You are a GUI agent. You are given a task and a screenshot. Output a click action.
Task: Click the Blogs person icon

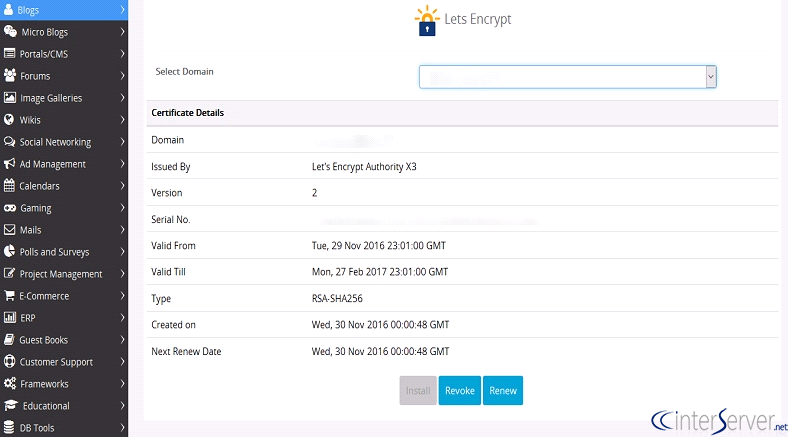pyautogui.click(x=9, y=9)
